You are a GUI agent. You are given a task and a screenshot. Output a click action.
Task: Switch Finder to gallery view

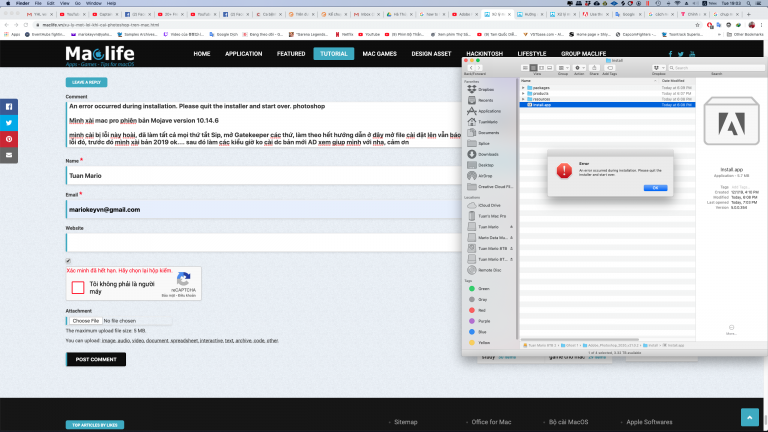tap(550, 68)
